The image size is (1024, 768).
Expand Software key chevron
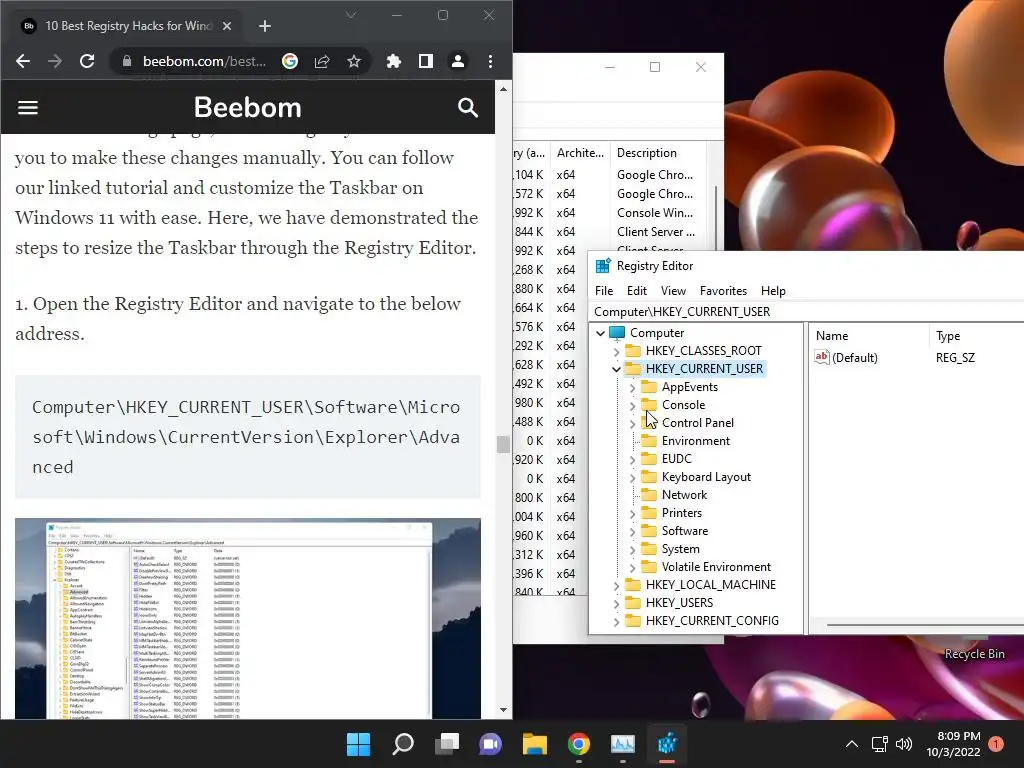click(632, 532)
